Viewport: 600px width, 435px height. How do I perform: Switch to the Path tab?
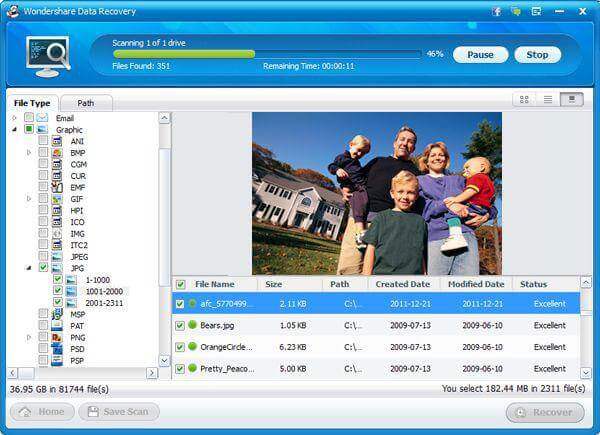point(86,103)
